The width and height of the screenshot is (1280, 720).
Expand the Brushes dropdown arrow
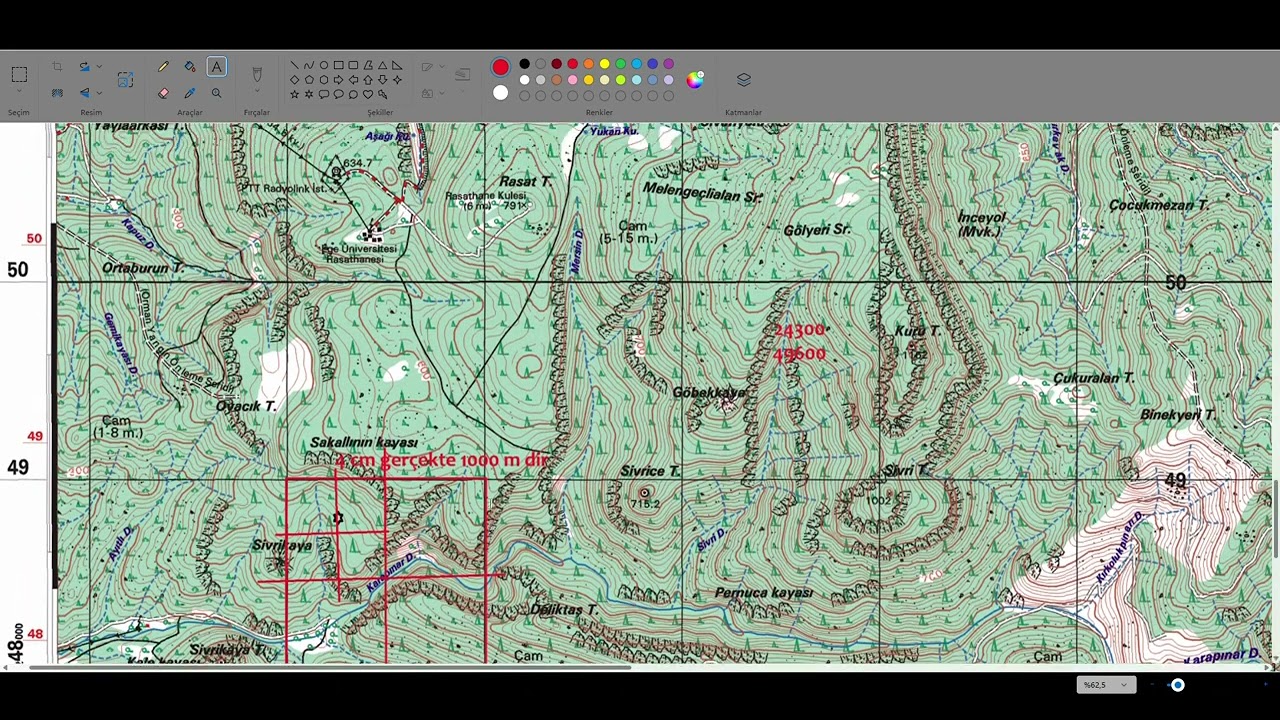[x=257, y=91]
